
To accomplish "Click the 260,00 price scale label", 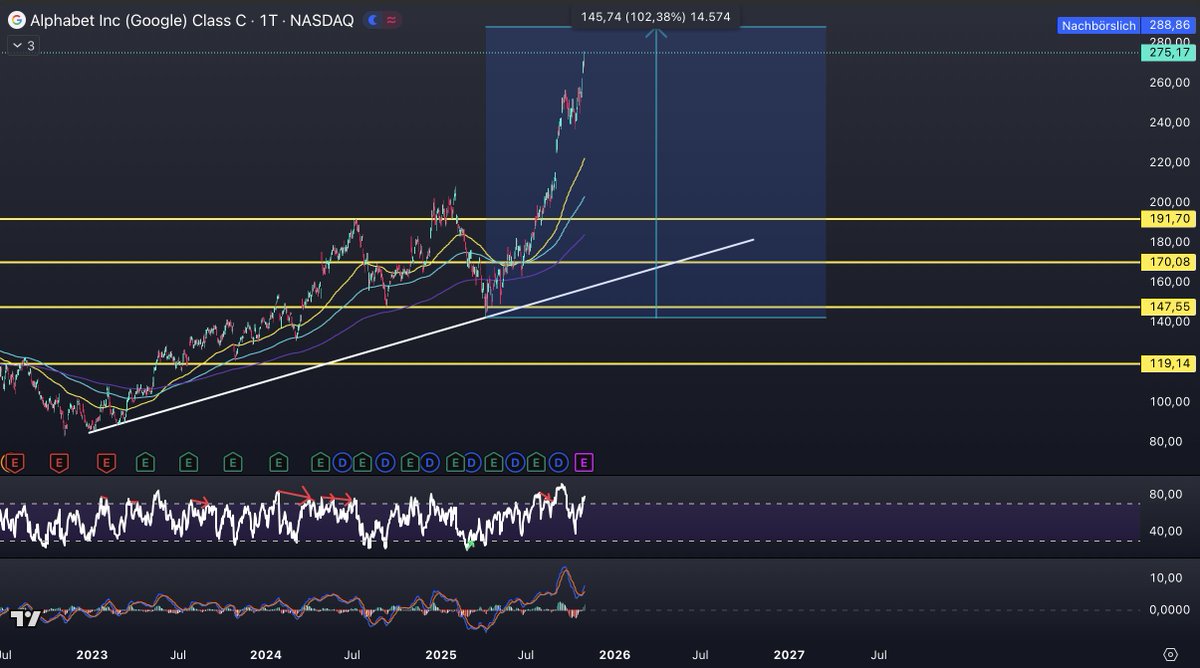I will click(x=1169, y=83).
